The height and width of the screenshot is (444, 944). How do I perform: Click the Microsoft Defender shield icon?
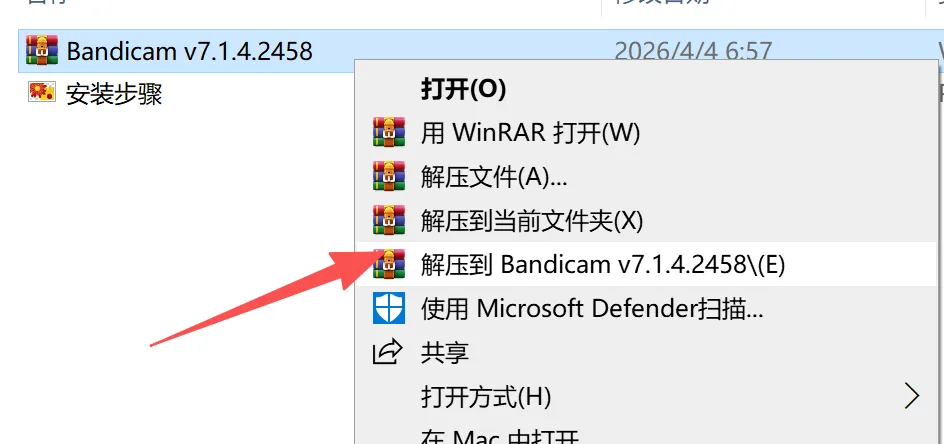pos(388,308)
